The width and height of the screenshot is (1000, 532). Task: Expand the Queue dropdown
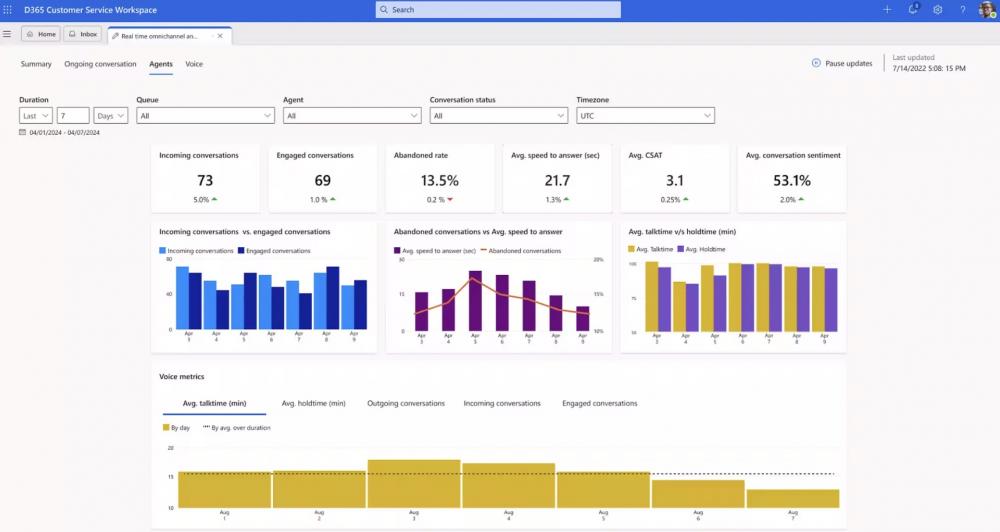(205, 116)
